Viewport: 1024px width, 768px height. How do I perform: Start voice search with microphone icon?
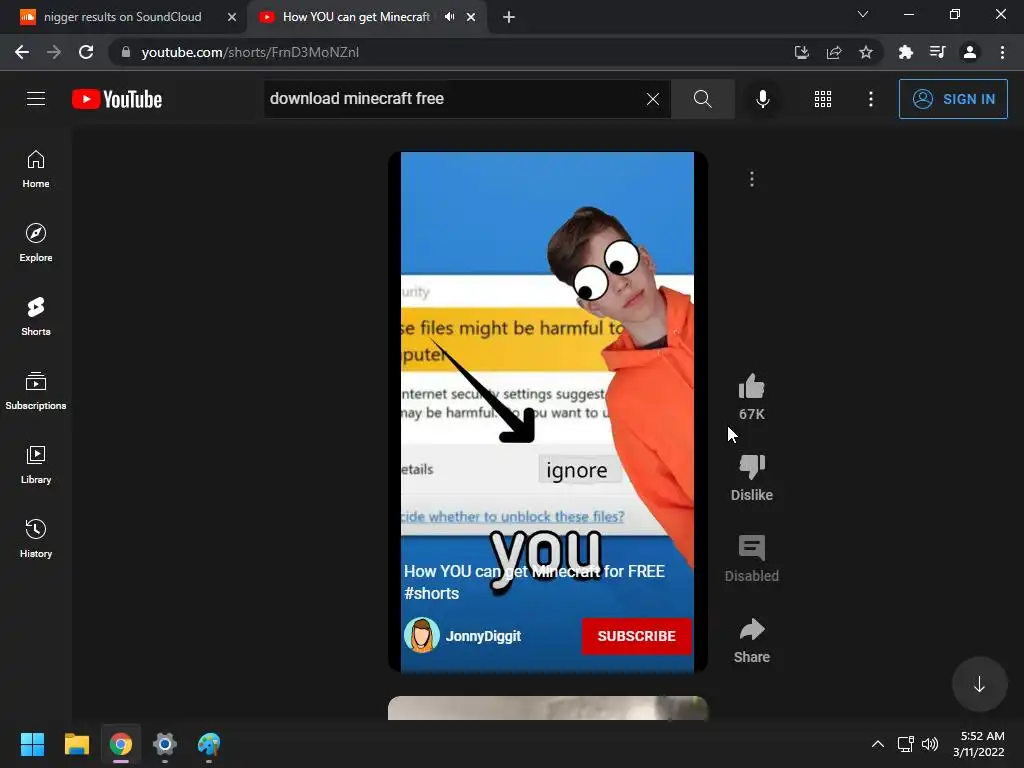pos(762,99)
